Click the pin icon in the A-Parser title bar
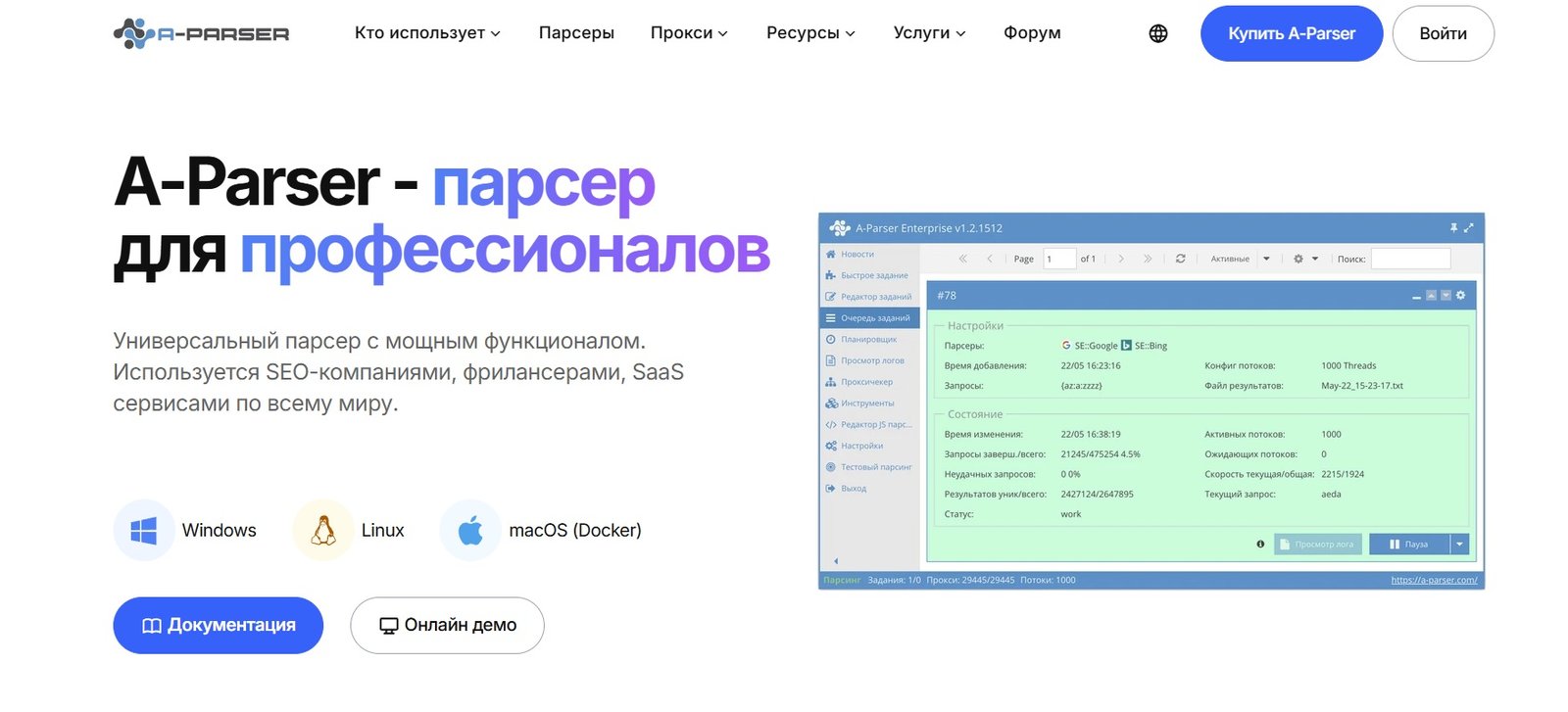1568x712 pixels. pos(1453,228)
